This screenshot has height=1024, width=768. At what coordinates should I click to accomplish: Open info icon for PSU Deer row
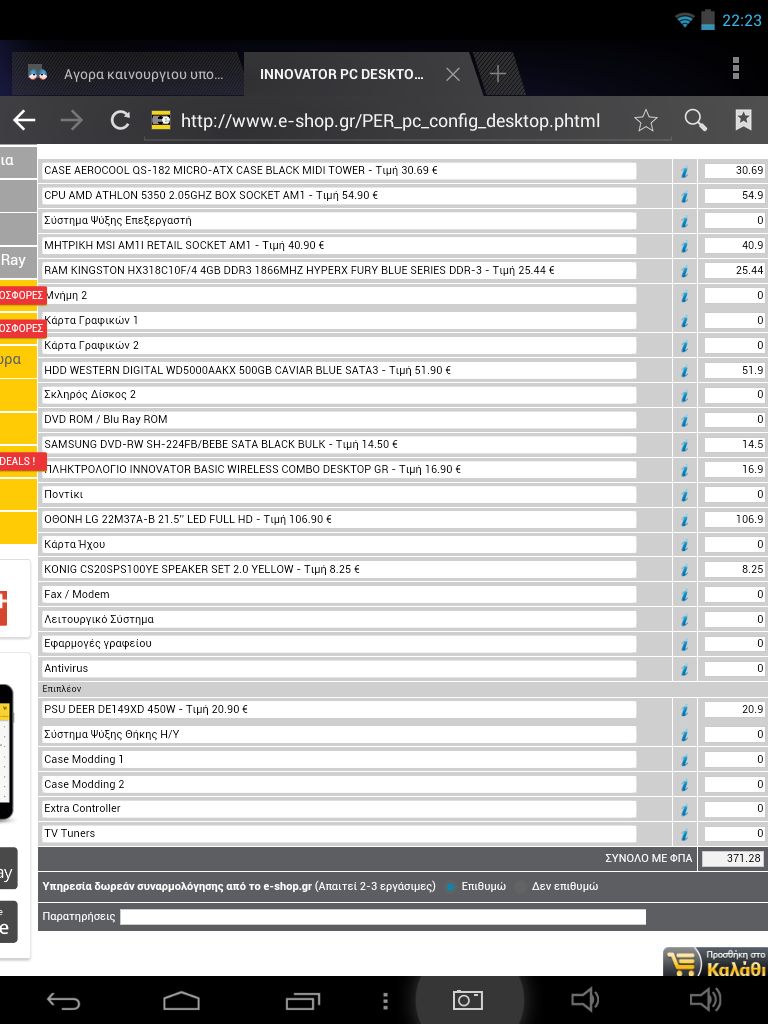click(684, 710)
